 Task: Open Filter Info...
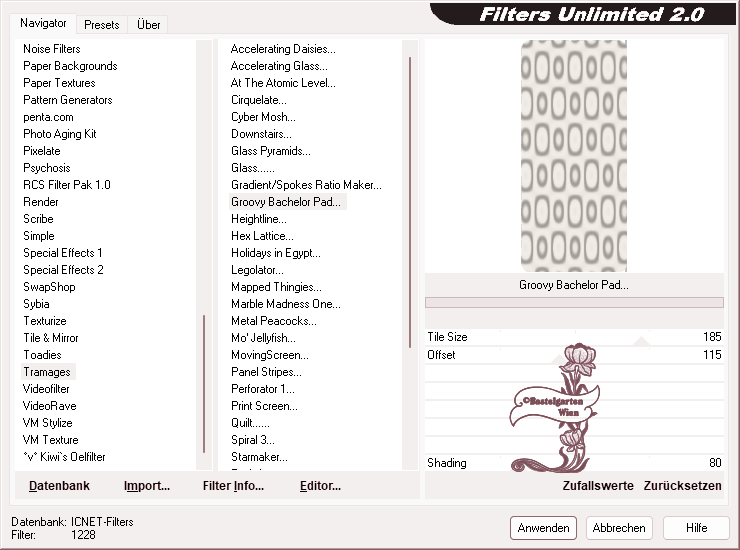click(x=233, y=486)
